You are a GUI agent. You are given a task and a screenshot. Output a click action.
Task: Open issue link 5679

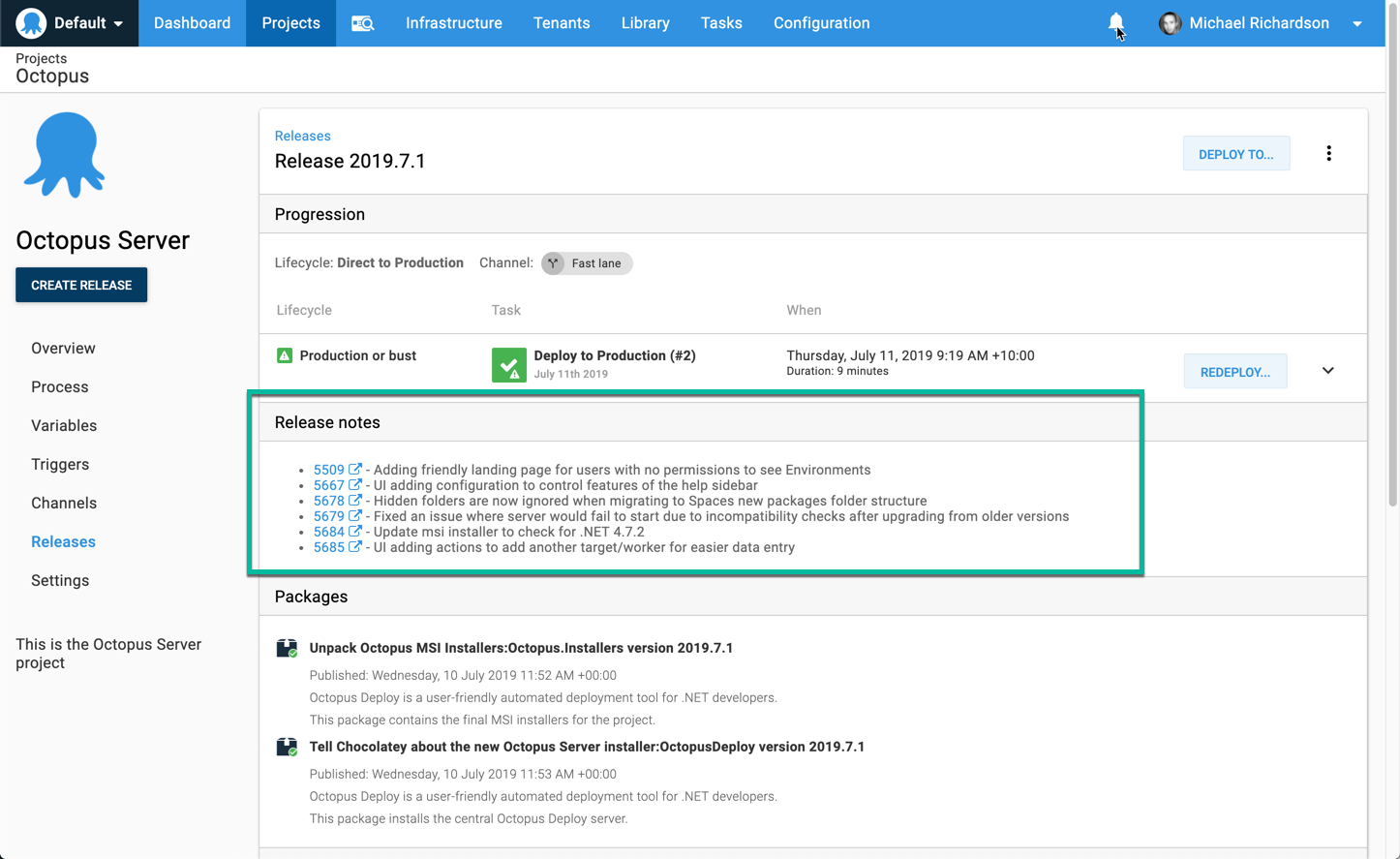click(x=329, y=516)
